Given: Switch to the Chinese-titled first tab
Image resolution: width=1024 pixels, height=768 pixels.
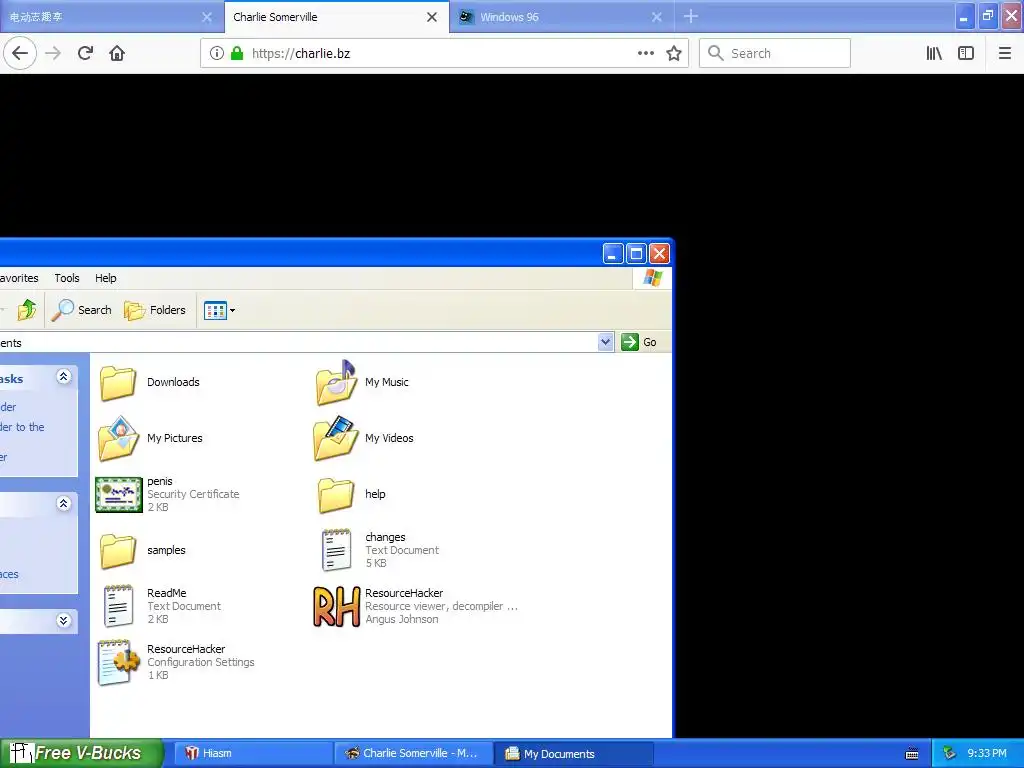Looking at the screenshot, I should [x=110, y=17].
